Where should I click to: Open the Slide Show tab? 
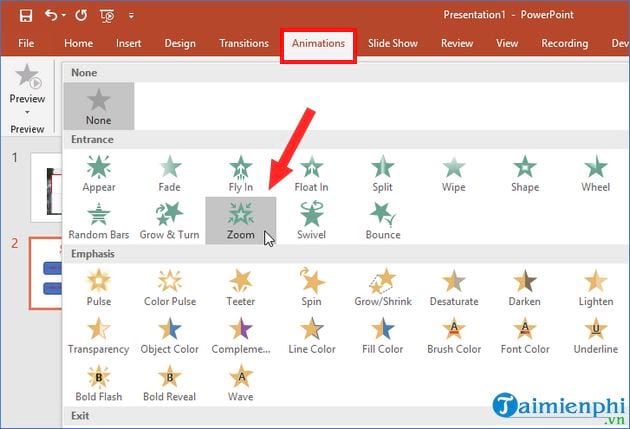(393, 43)
